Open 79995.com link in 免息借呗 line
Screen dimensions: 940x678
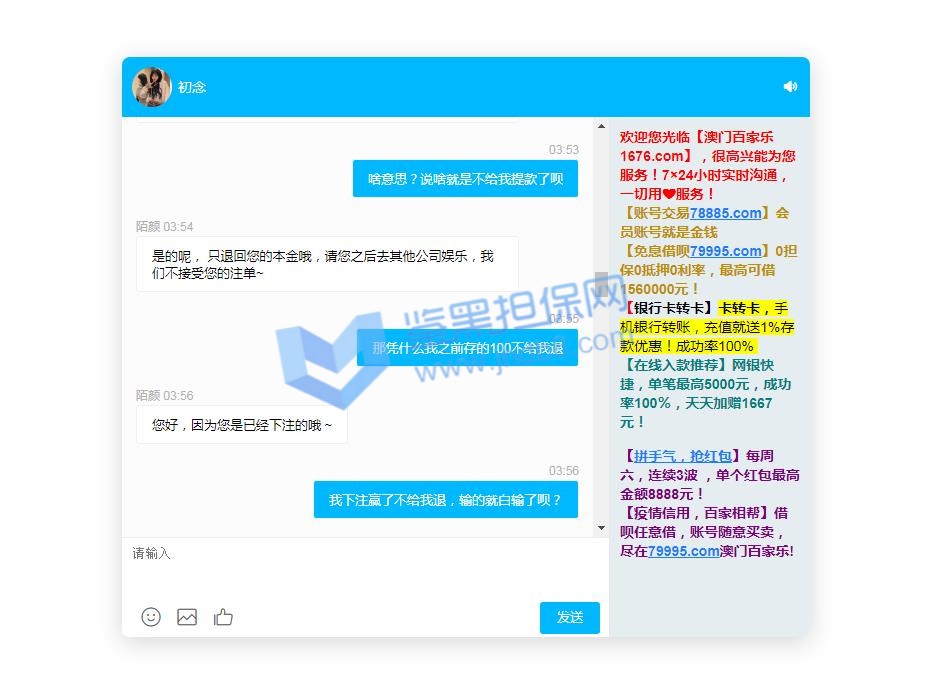point(725,251)
